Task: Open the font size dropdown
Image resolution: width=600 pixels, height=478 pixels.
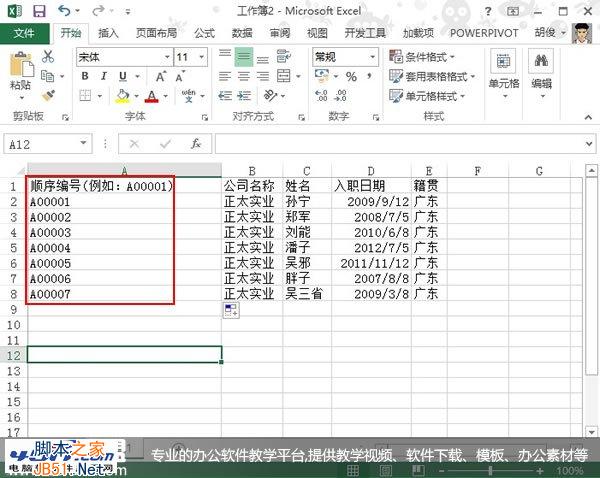Action: pyautogui.click(x=201, y=57)
